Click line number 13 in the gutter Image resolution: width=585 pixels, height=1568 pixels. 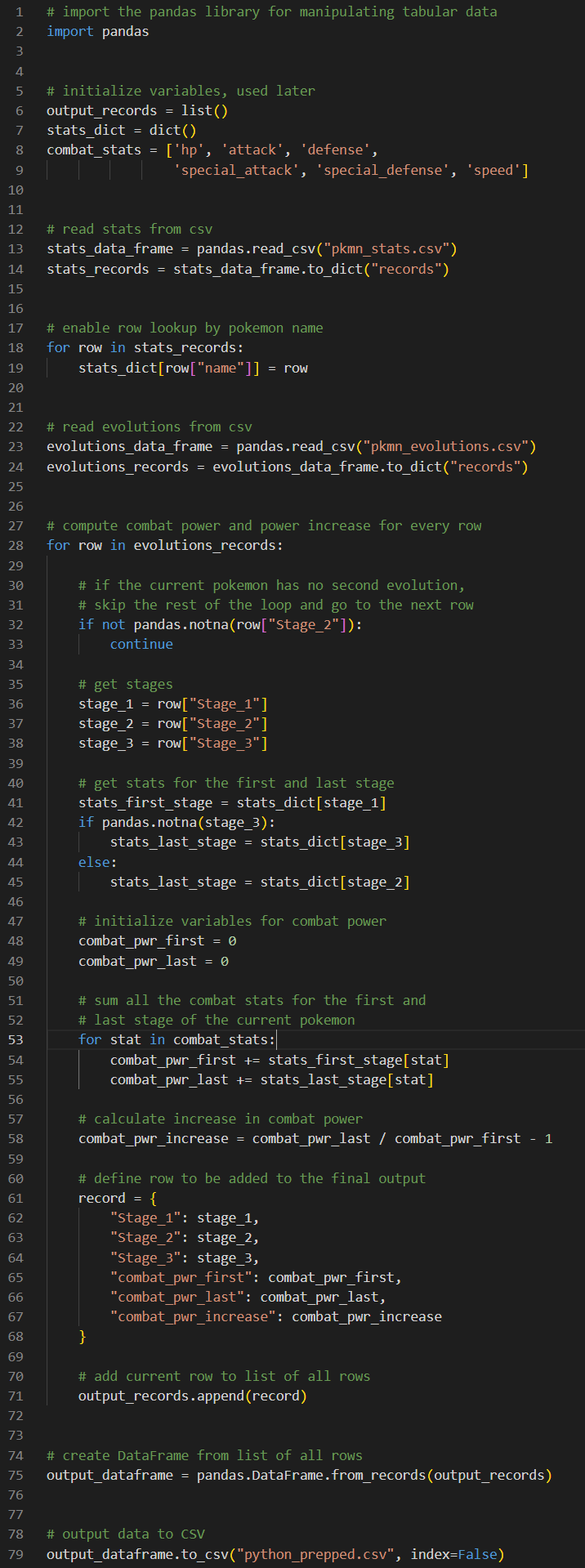coord(16,249)
